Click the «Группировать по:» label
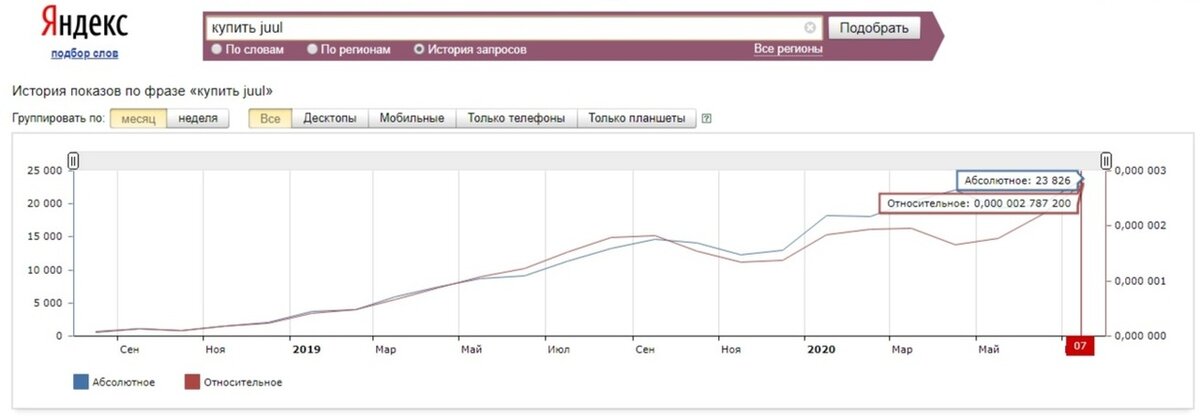This screenshot has height=420, width=1200. click(x=58, y=119)
